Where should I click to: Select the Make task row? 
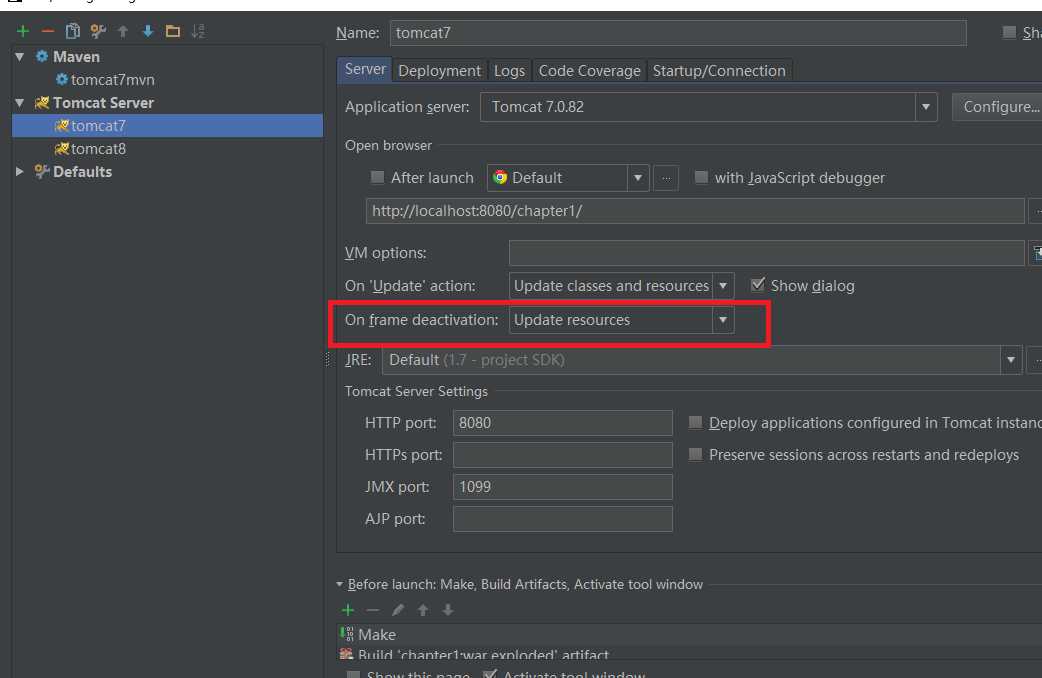[690, 635]
